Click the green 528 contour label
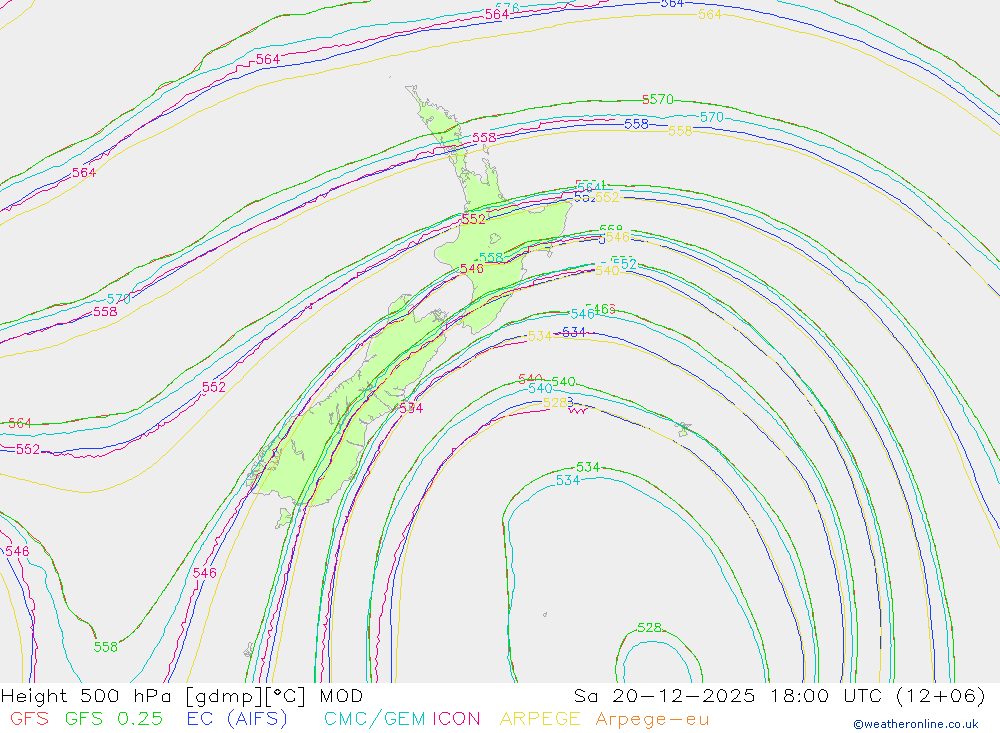The width and height of the screenshot is (1000, 733). coord(649,628)
